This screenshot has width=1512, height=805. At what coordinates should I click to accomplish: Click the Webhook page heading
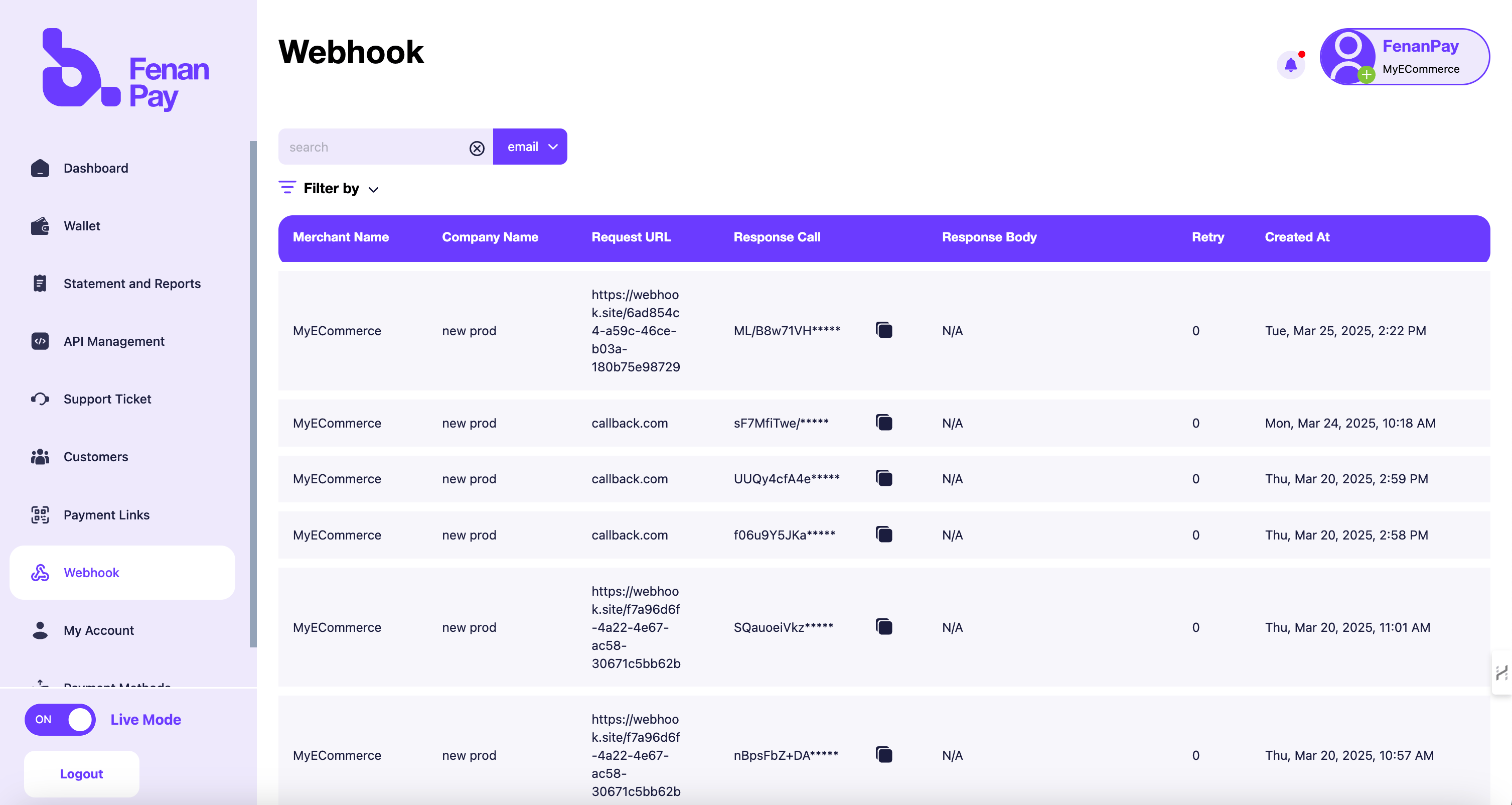click(x=351, y=52)
